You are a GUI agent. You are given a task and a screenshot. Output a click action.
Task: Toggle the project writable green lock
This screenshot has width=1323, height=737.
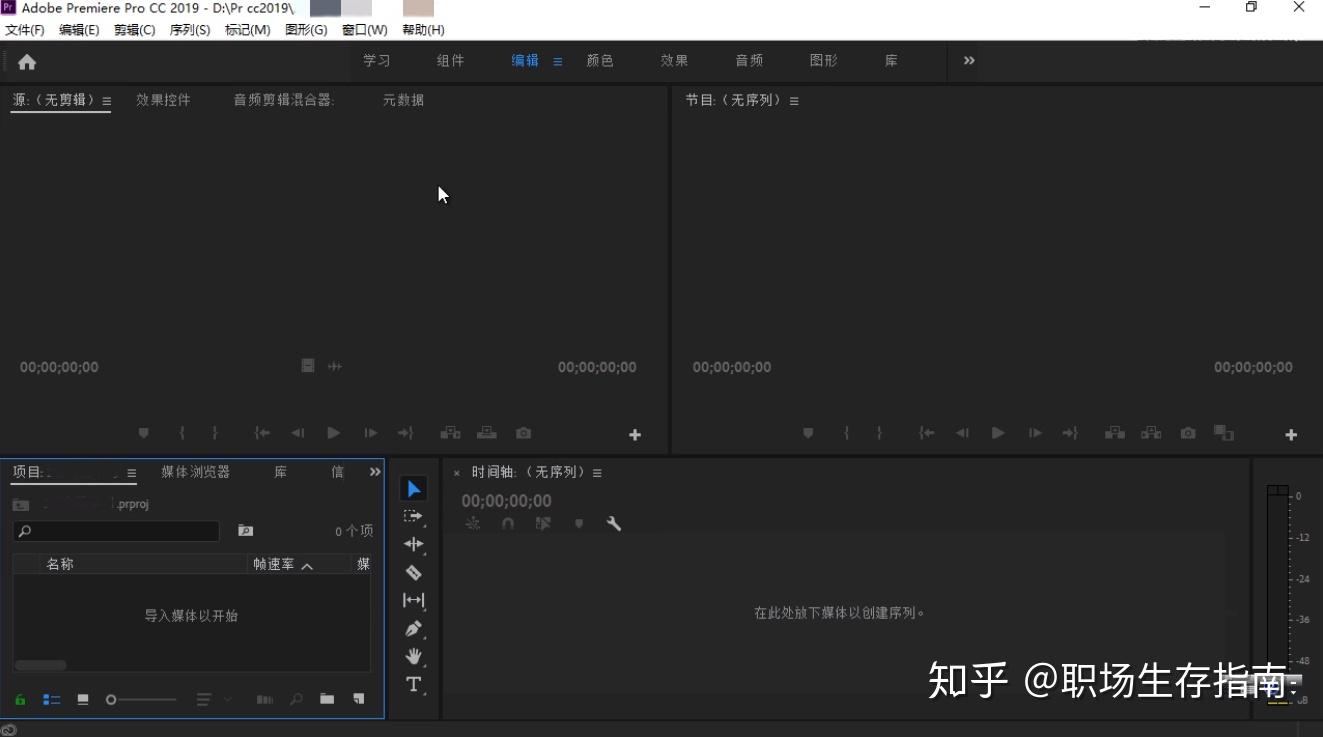tap(20, 699)
